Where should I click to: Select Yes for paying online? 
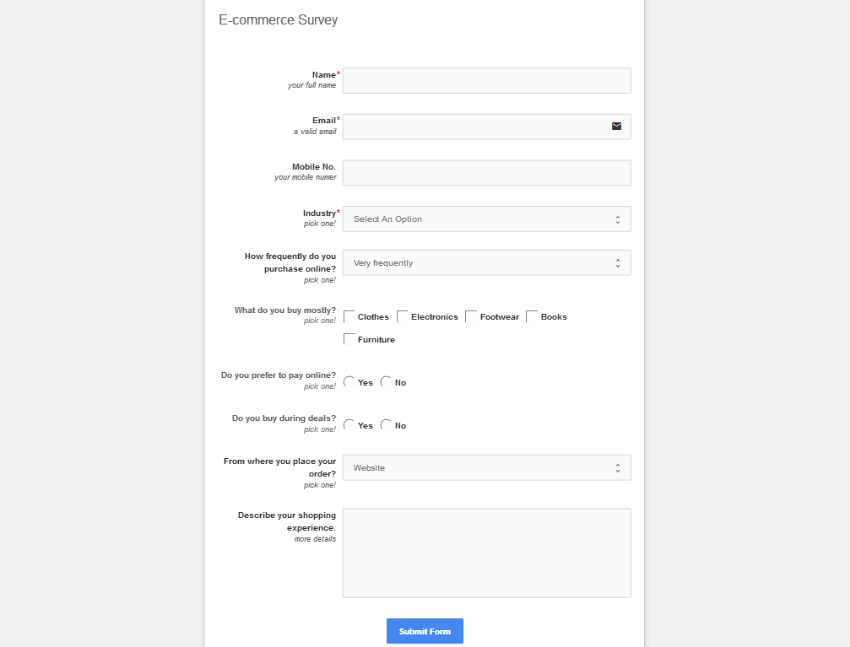[348, 380]
